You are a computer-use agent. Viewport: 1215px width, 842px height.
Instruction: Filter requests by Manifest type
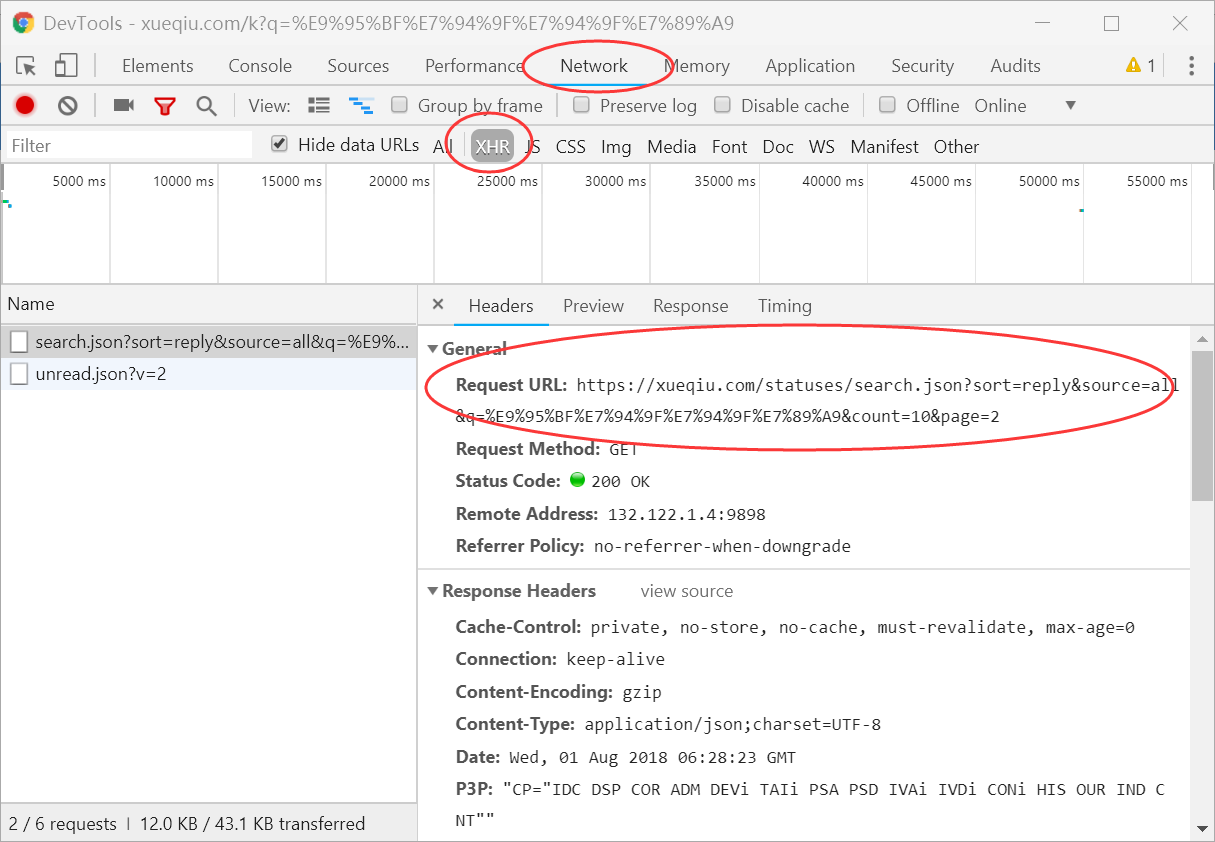coord(885,147)
